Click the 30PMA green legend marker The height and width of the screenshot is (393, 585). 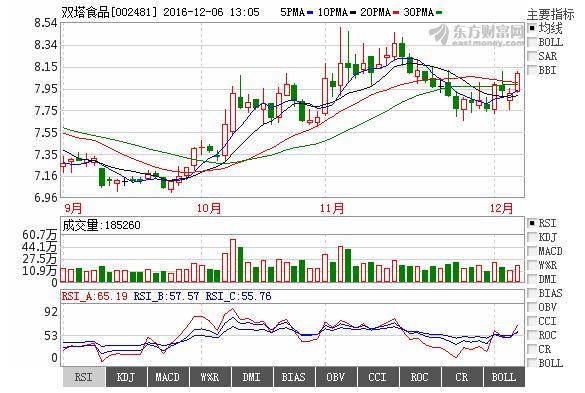click(439, 13)
